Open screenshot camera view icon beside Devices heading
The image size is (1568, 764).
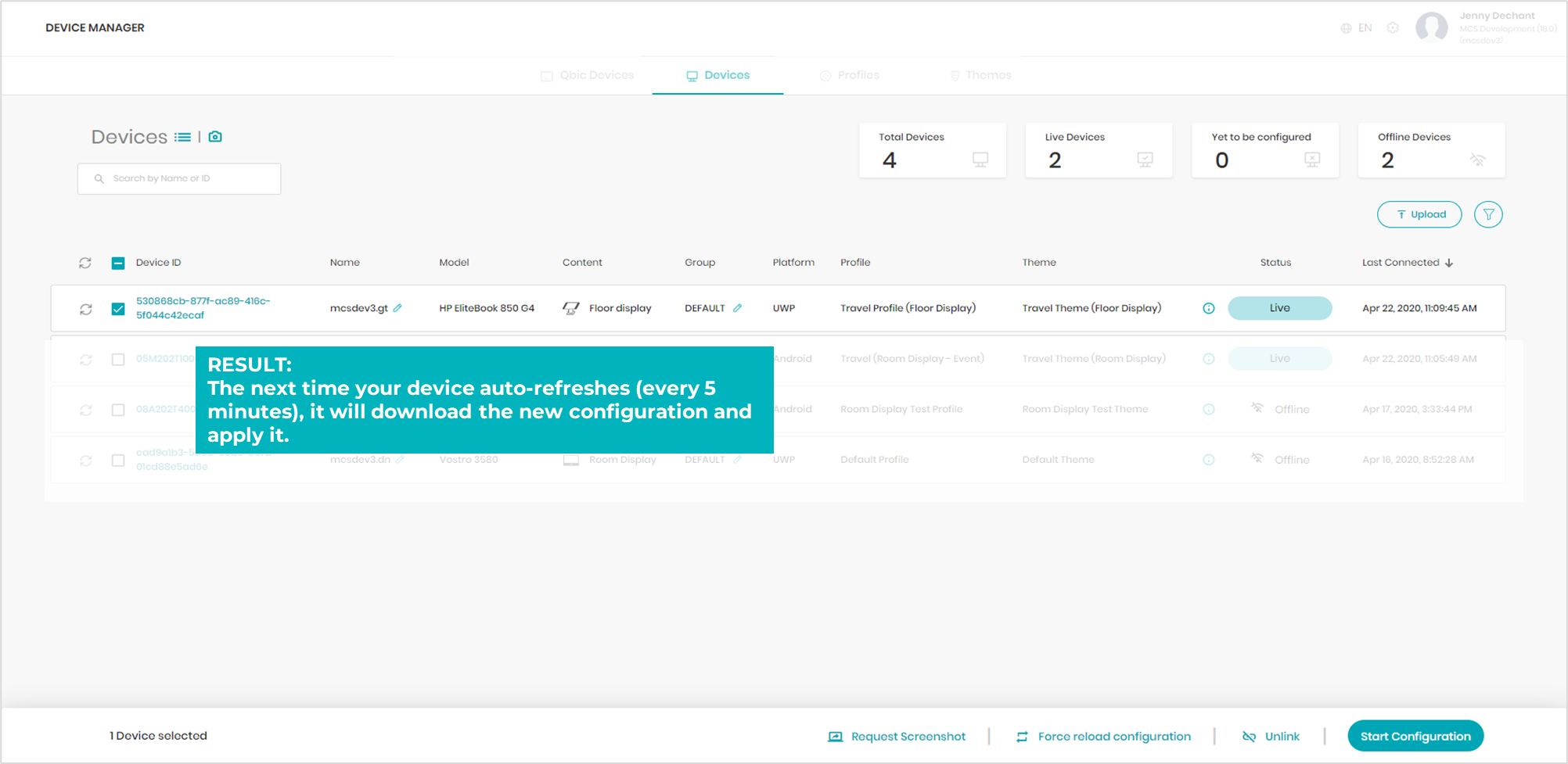(215, 137)
